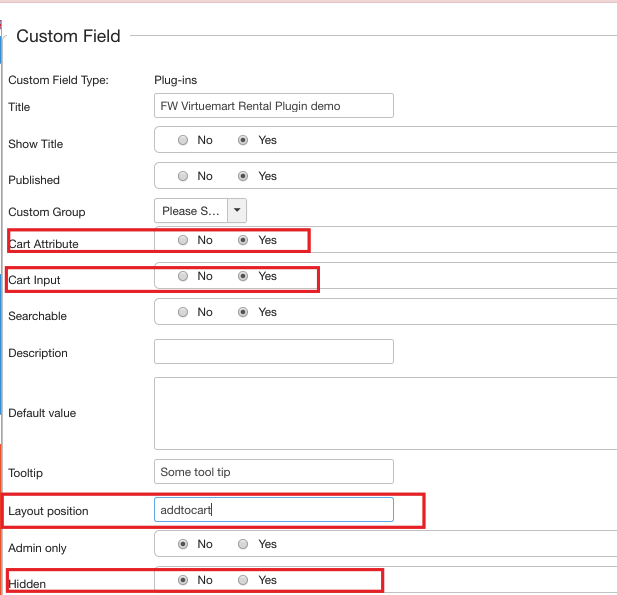Select No for Show Title
The width and height of the screenshot is (617, 595).
click(x=183, y=140)
